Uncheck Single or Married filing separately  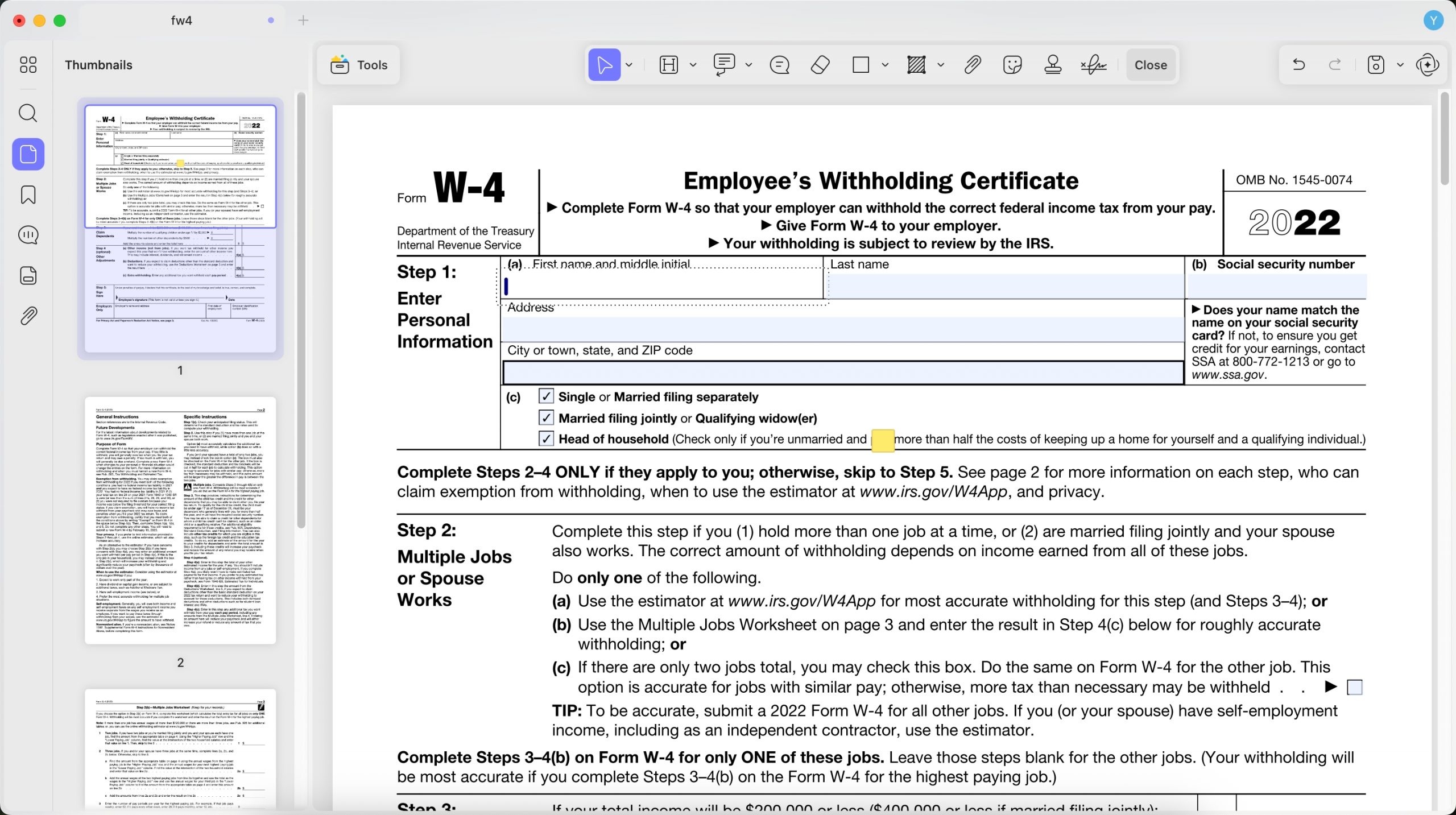click(546, 396)
